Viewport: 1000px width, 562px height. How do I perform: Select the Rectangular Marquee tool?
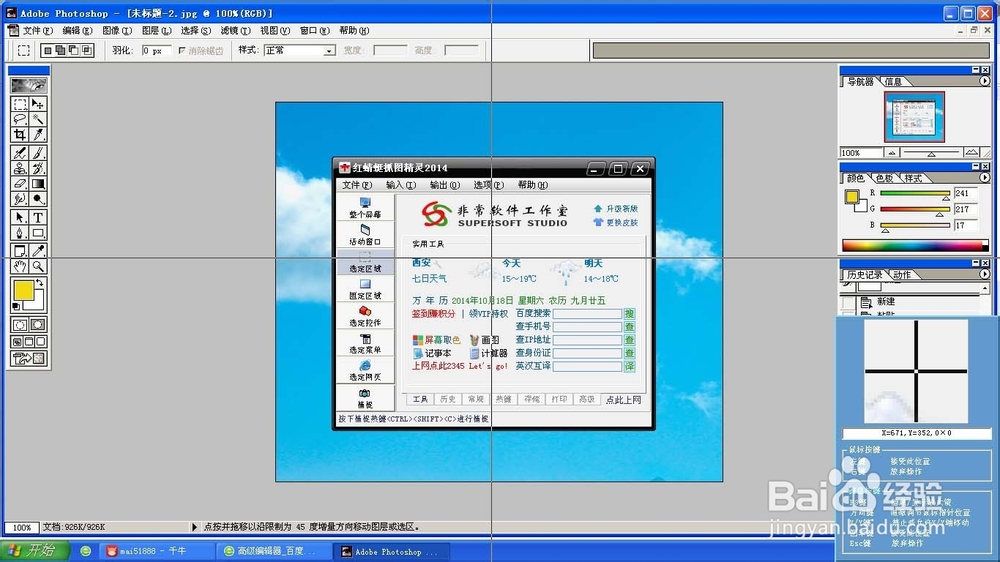tap(20, 104)
